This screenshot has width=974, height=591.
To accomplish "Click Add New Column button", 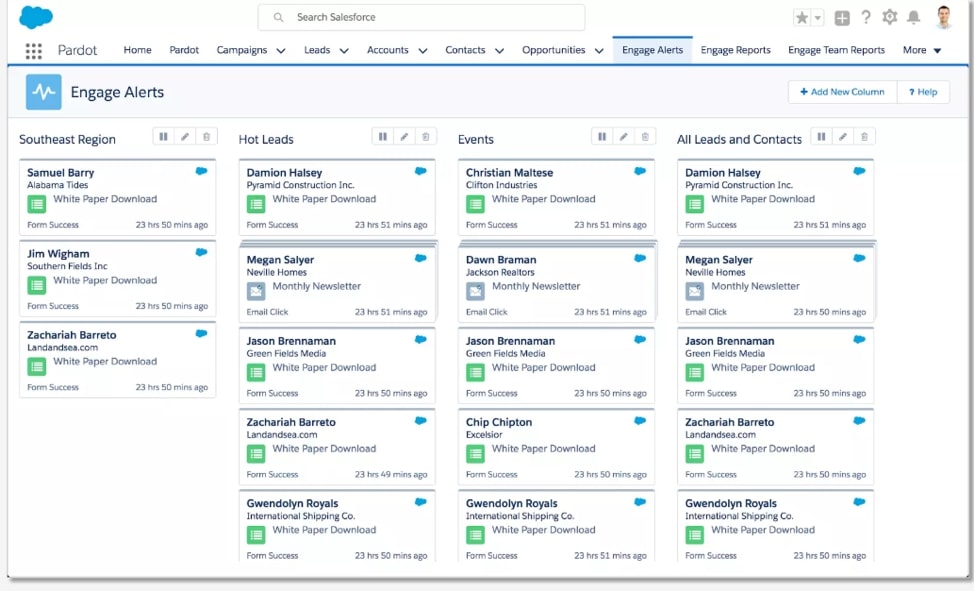I will [x=842, y=92].
